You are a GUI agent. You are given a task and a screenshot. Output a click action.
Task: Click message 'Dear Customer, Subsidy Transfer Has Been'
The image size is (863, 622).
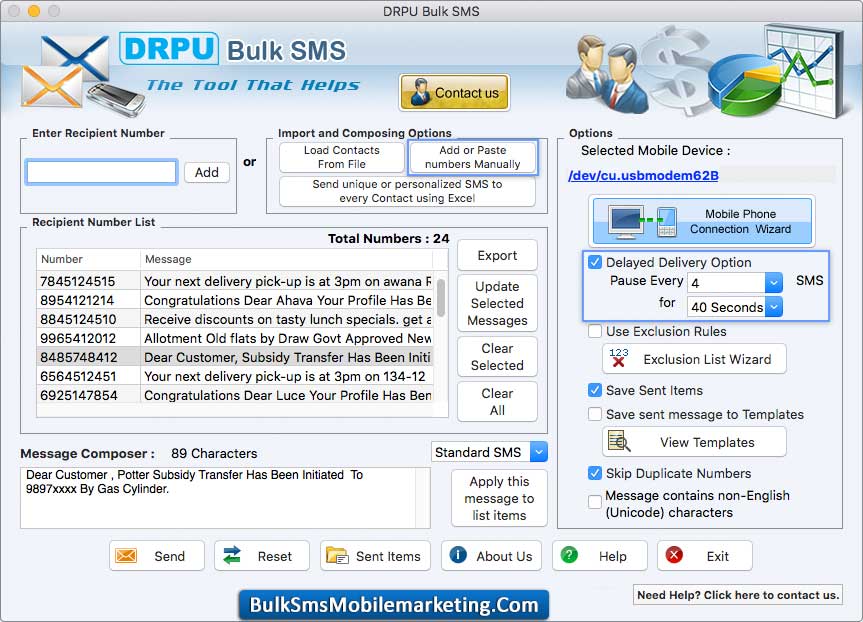tap(287, 357)
